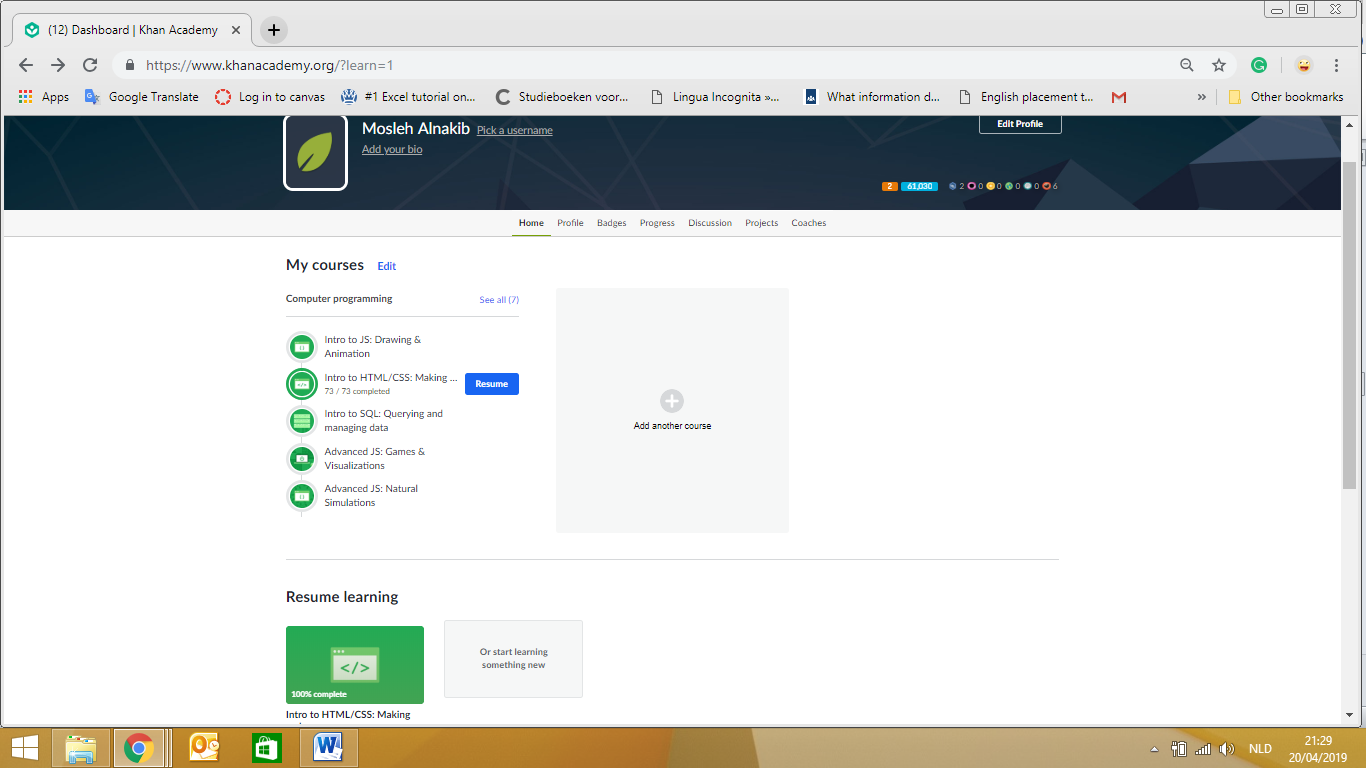This screenshot has width=1366, height=768.
Task: Open the Discussion tab
Action: [710, 223]
